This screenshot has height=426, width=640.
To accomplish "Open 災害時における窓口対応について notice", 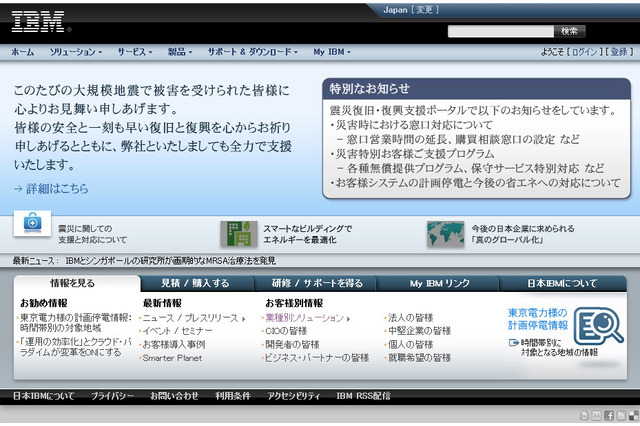I will coord(414,125).
